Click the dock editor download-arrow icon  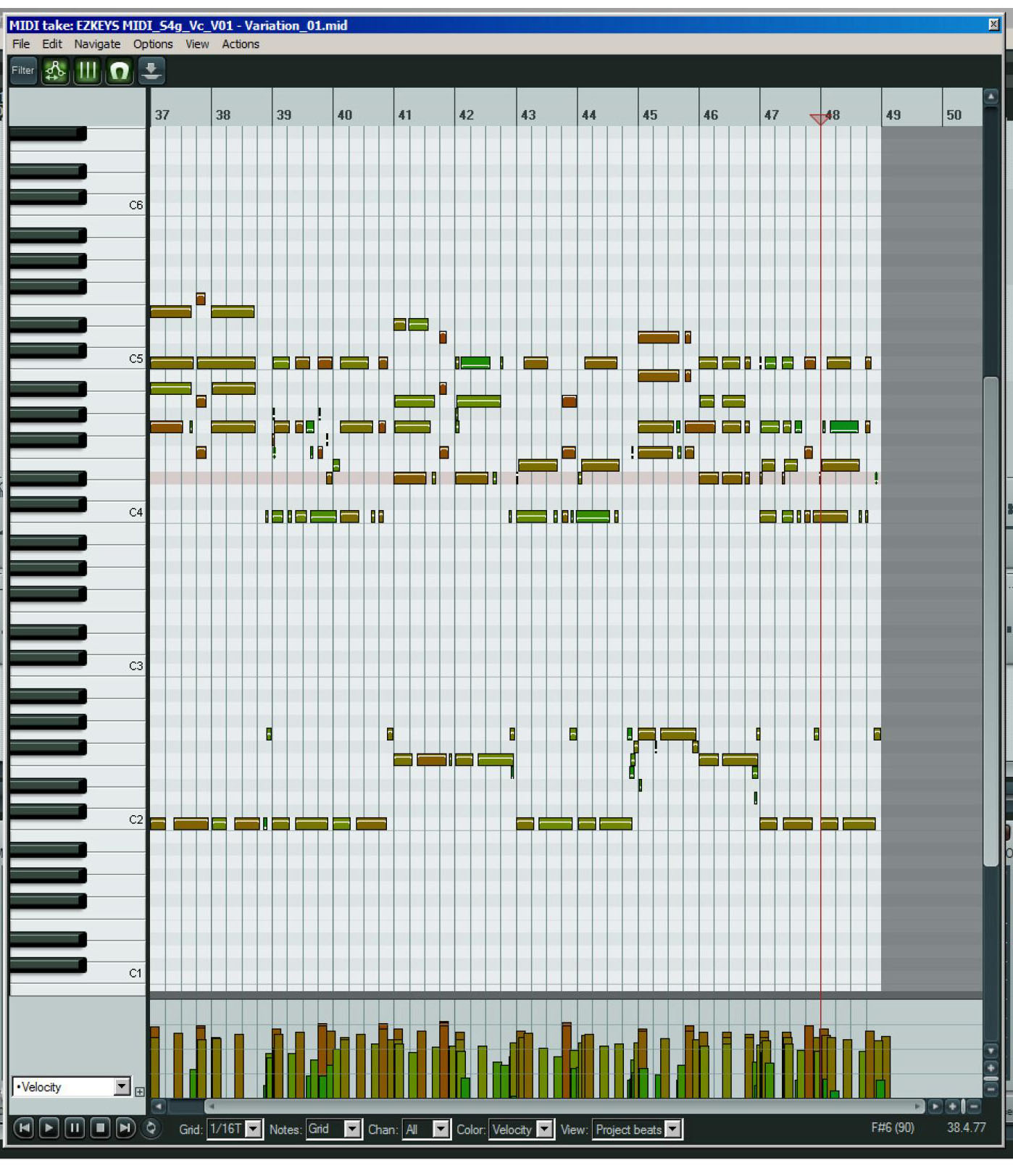tap(151, 71)
